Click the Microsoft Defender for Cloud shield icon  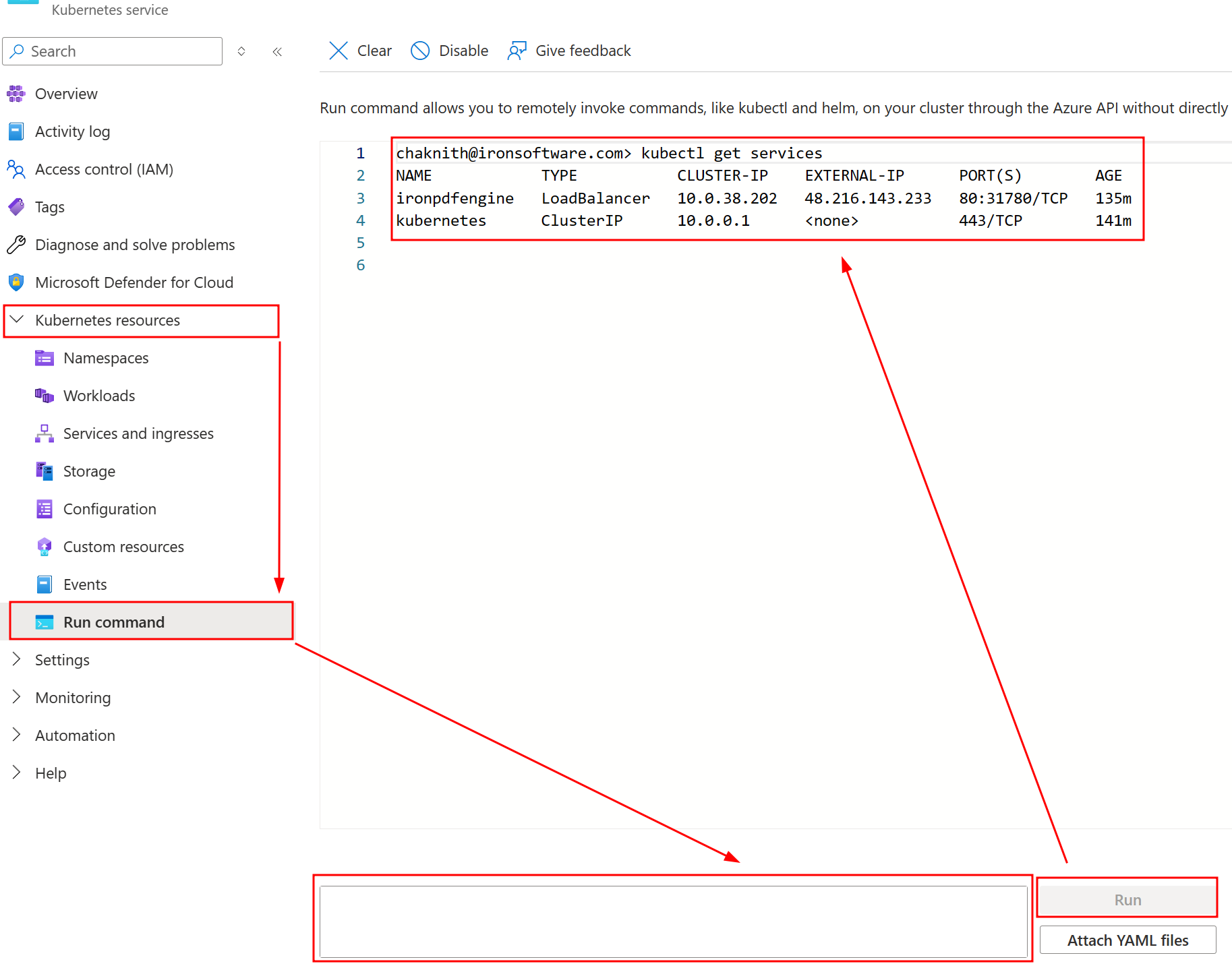[x=16, y=282]
